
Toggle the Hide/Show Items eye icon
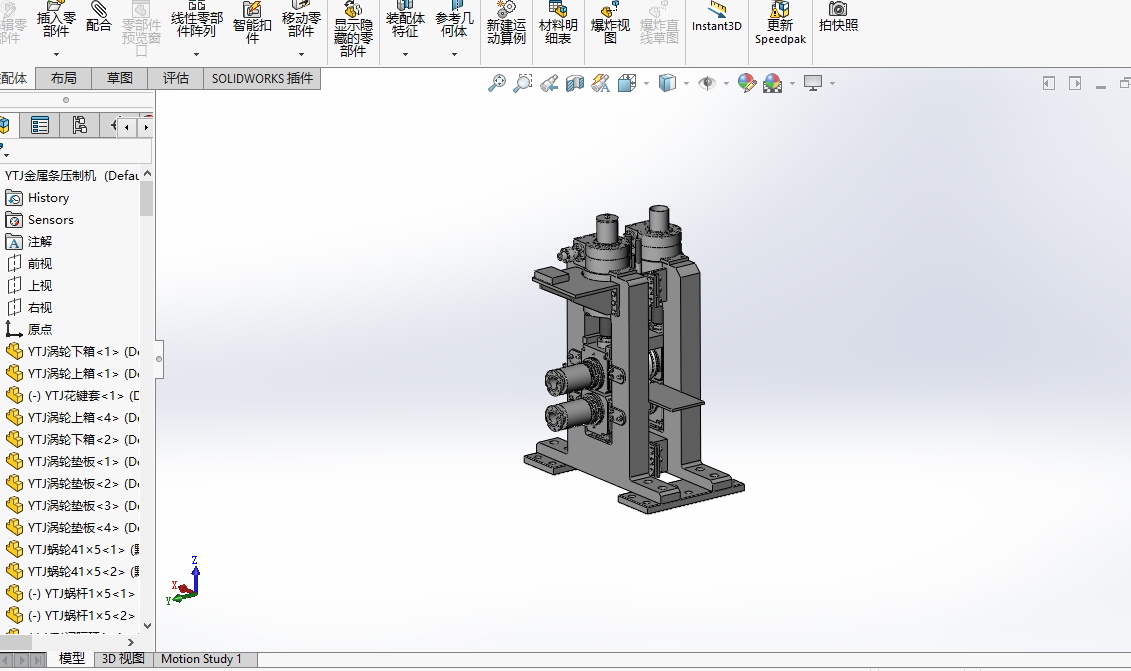707,84
